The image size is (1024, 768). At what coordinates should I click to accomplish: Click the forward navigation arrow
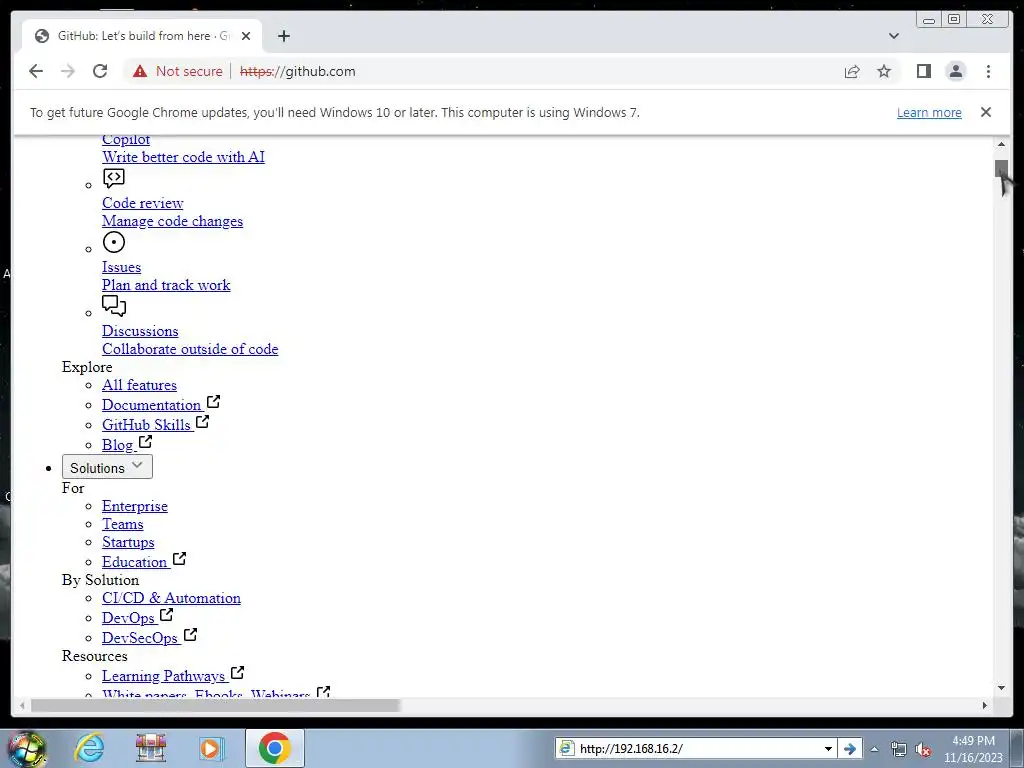click(x=68, y=71)
